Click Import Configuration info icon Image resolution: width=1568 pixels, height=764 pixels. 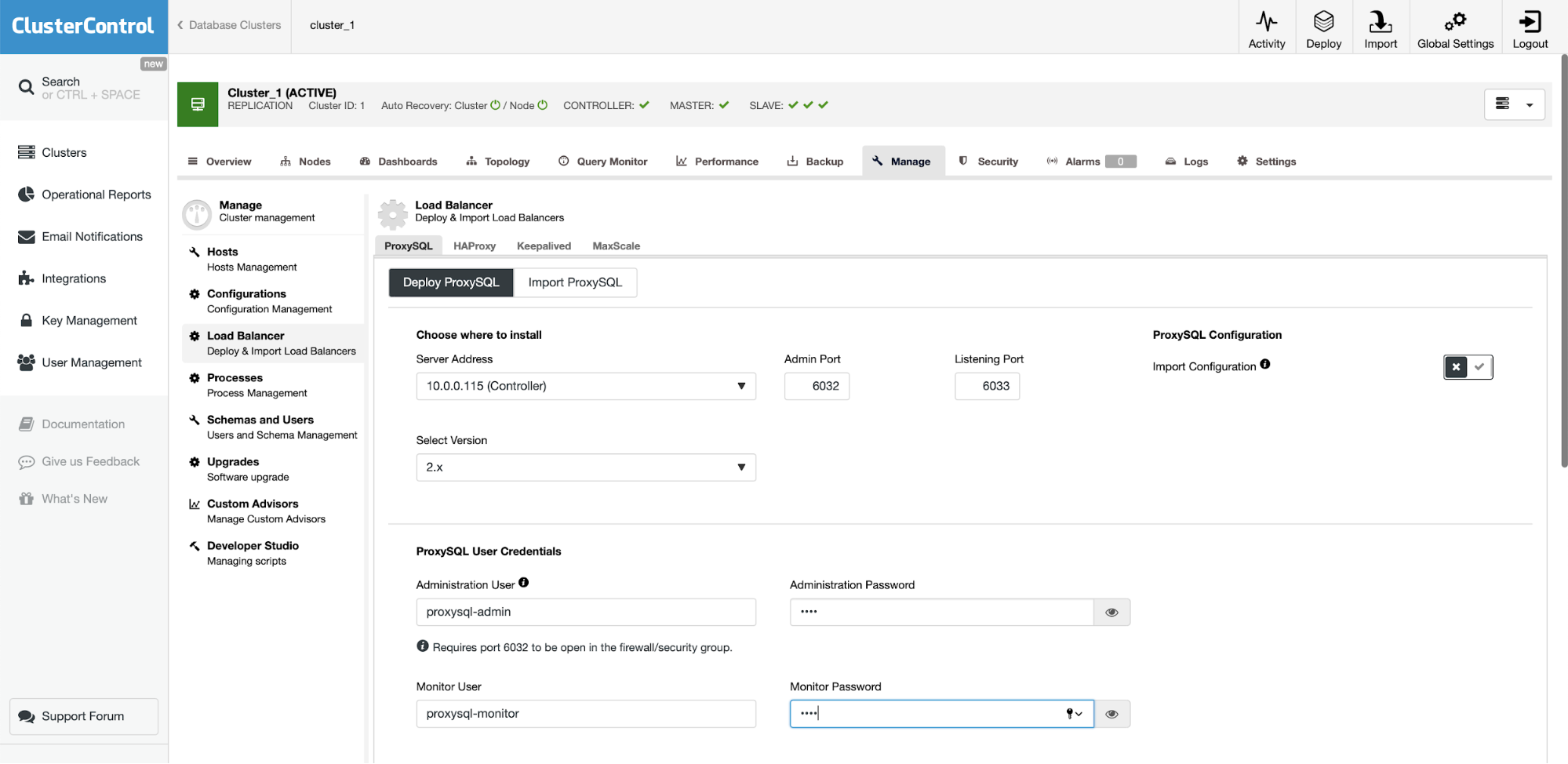(1265, 365)
